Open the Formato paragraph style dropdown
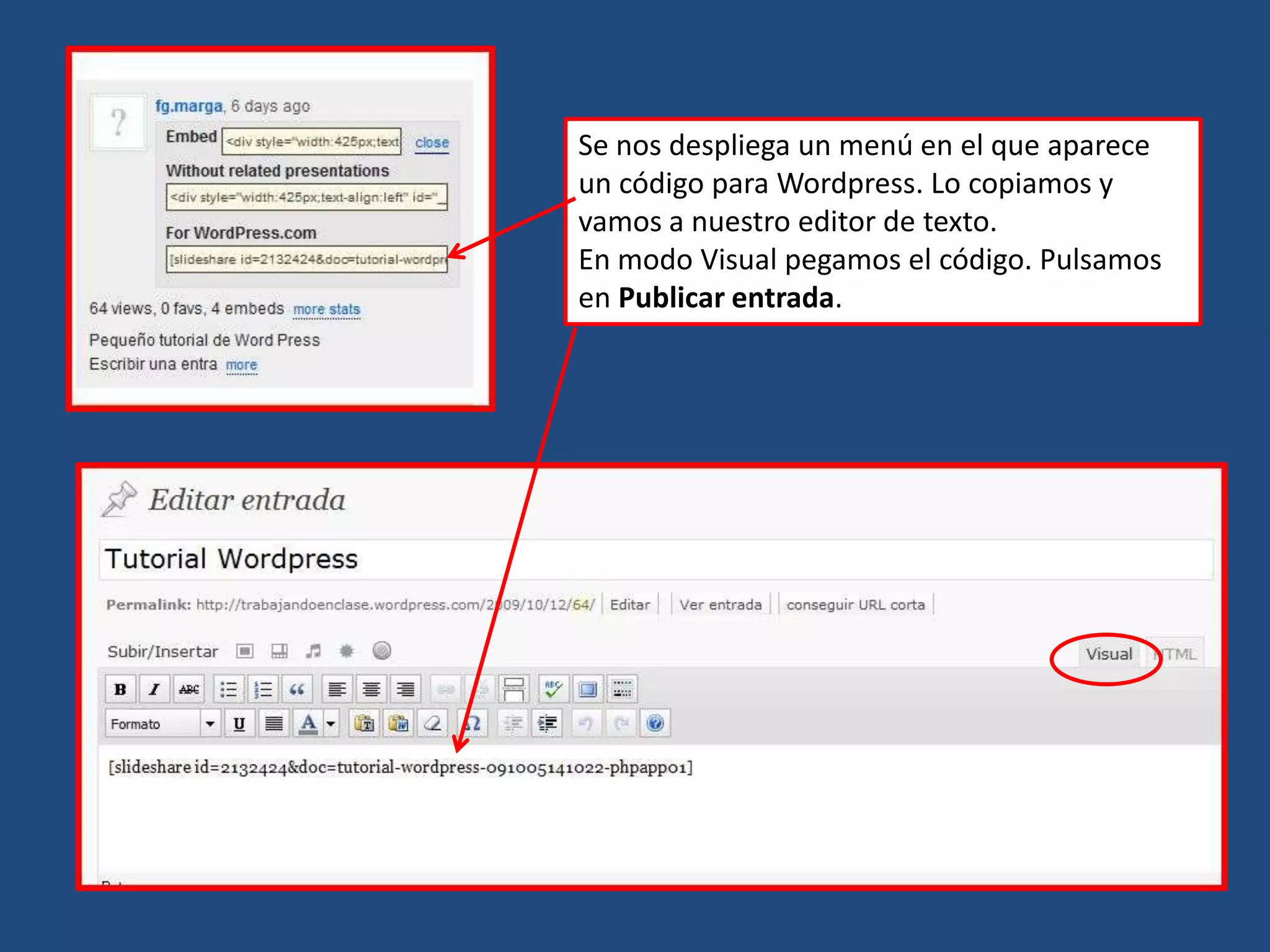Screen dimensions: 1270x952 pos(162,723)
